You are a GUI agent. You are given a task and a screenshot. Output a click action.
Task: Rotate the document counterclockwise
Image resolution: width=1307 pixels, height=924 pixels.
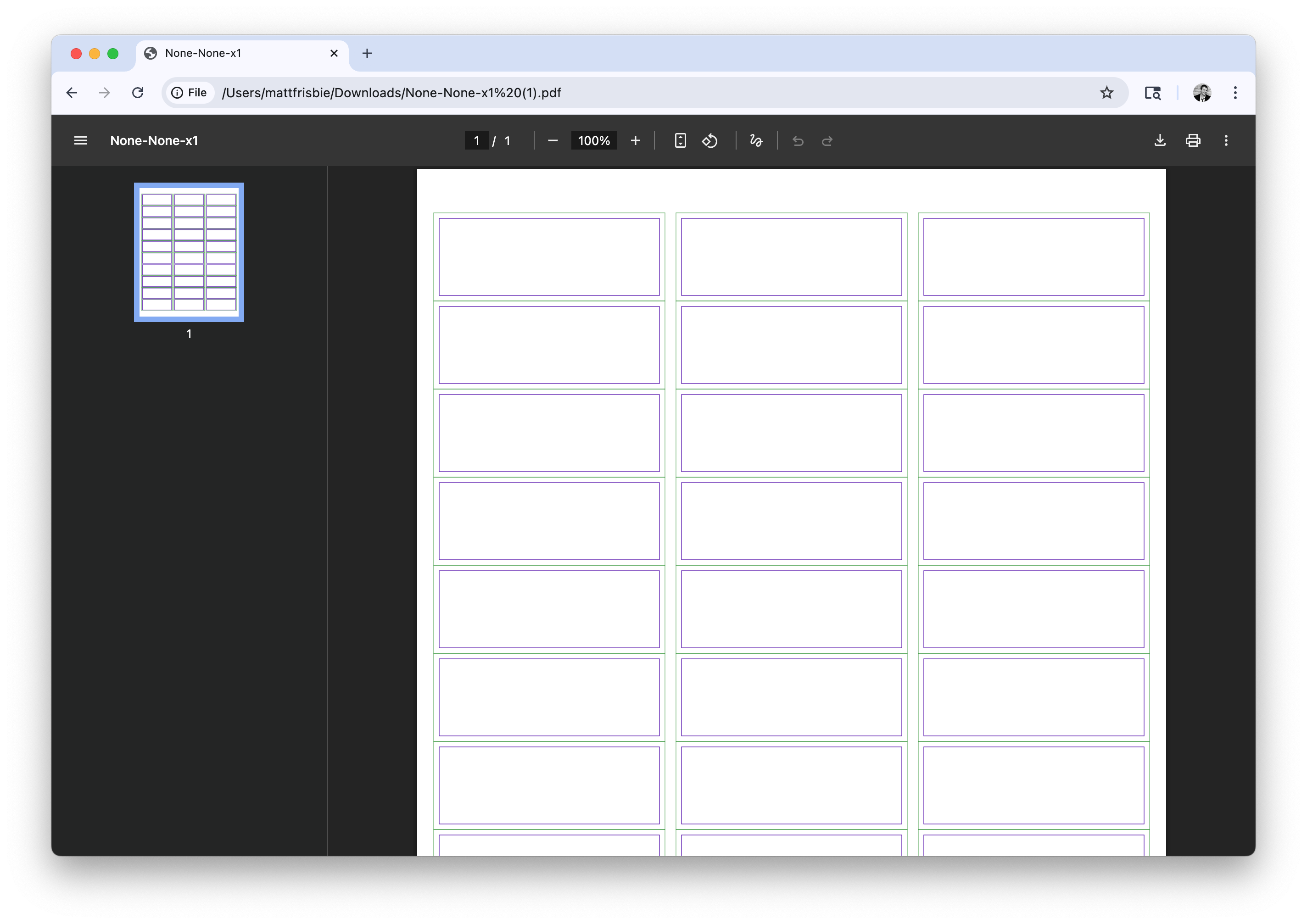coord(710,140)
